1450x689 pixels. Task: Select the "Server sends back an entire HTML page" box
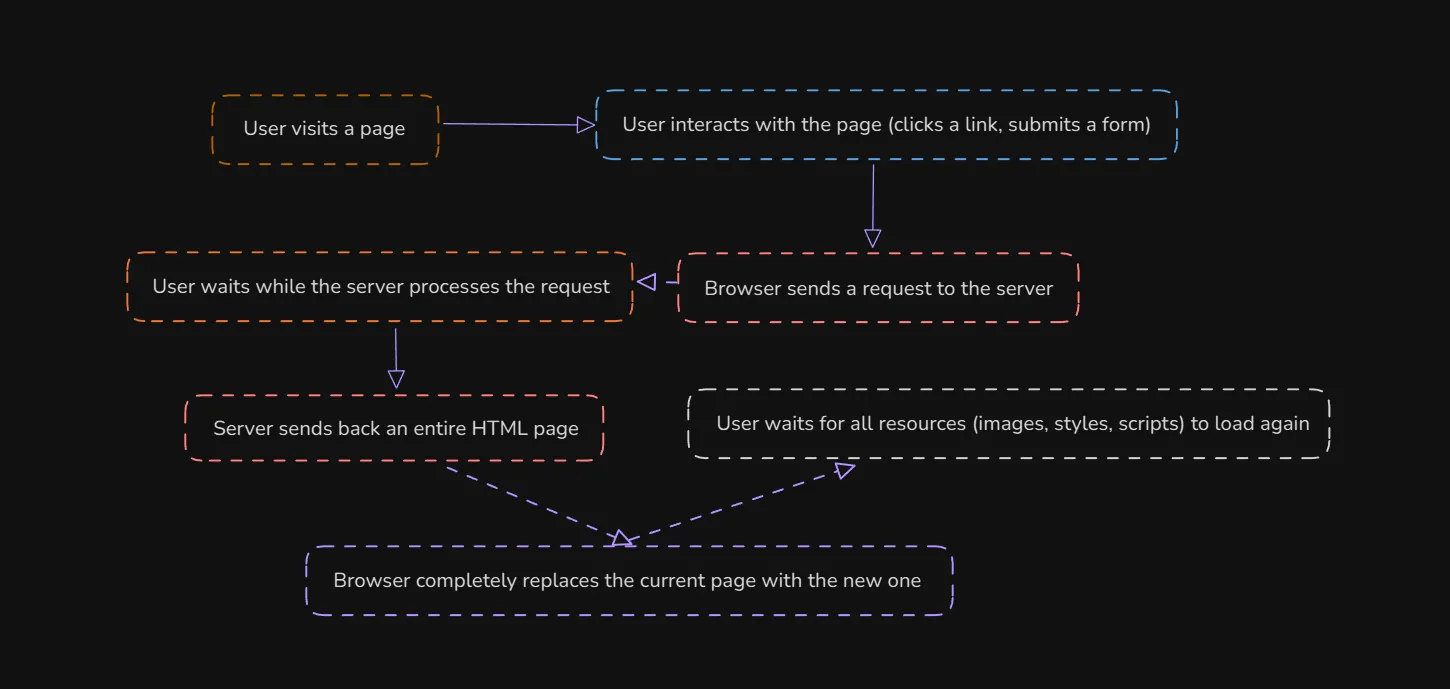[x=395, y=427]
